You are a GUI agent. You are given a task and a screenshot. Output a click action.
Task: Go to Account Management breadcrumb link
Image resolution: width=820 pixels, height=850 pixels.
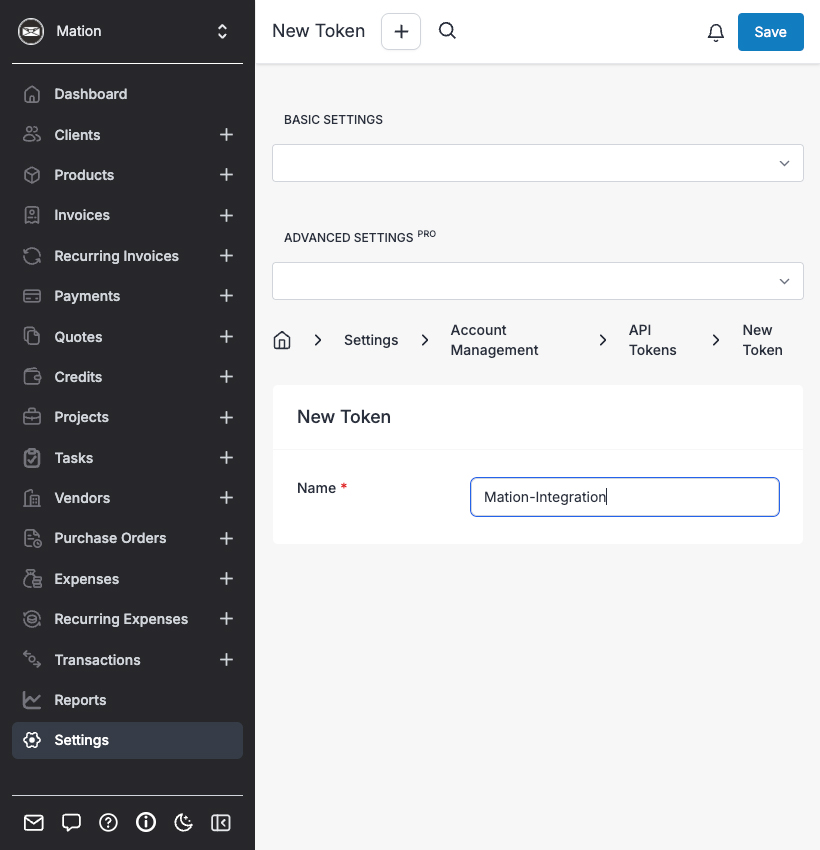(494, 340)
